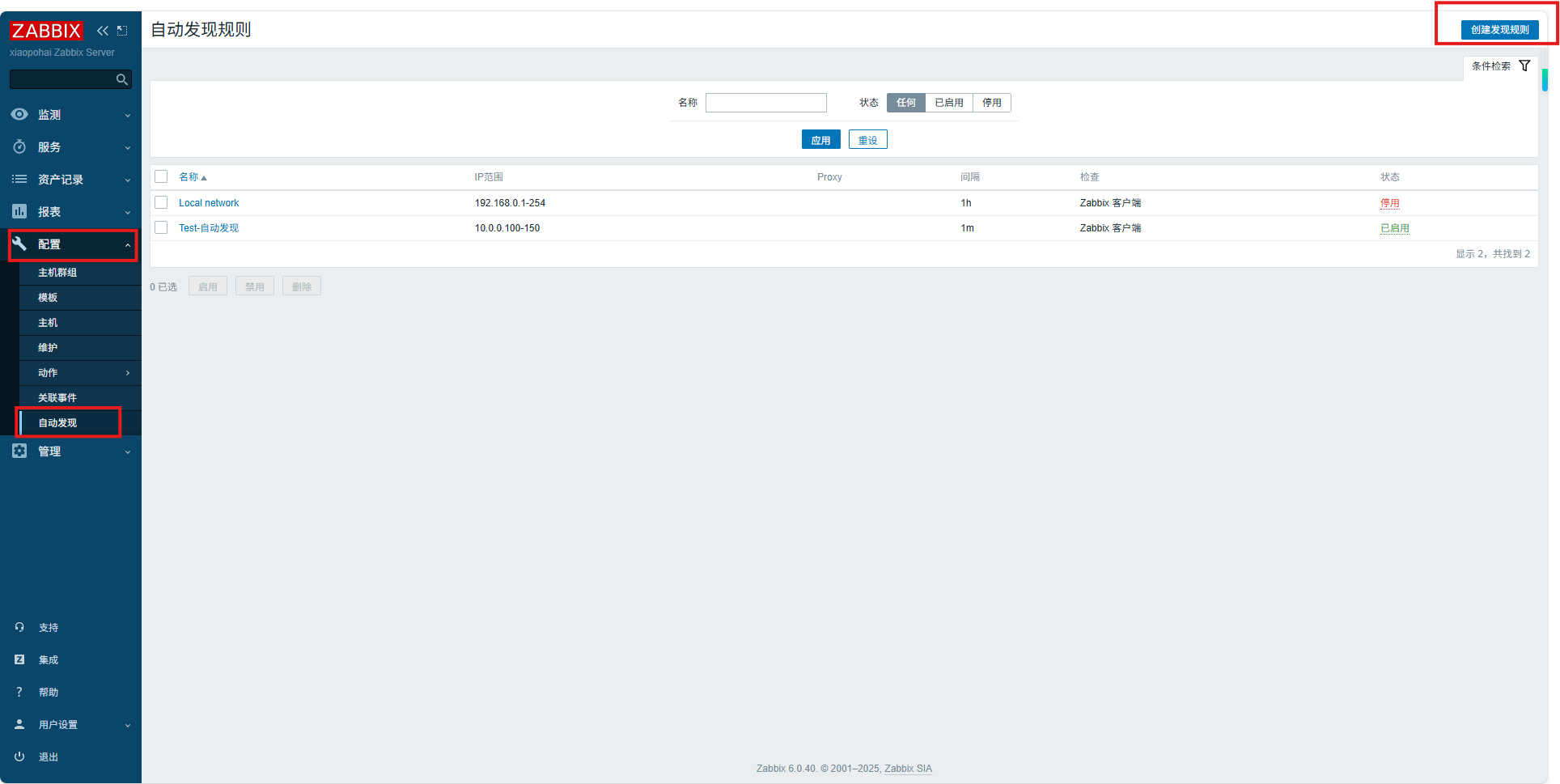Image resolution: width=1560 pixels, height=784 pixels.
Task: Click the 名称 filter input field
Action: click(765, 102)
